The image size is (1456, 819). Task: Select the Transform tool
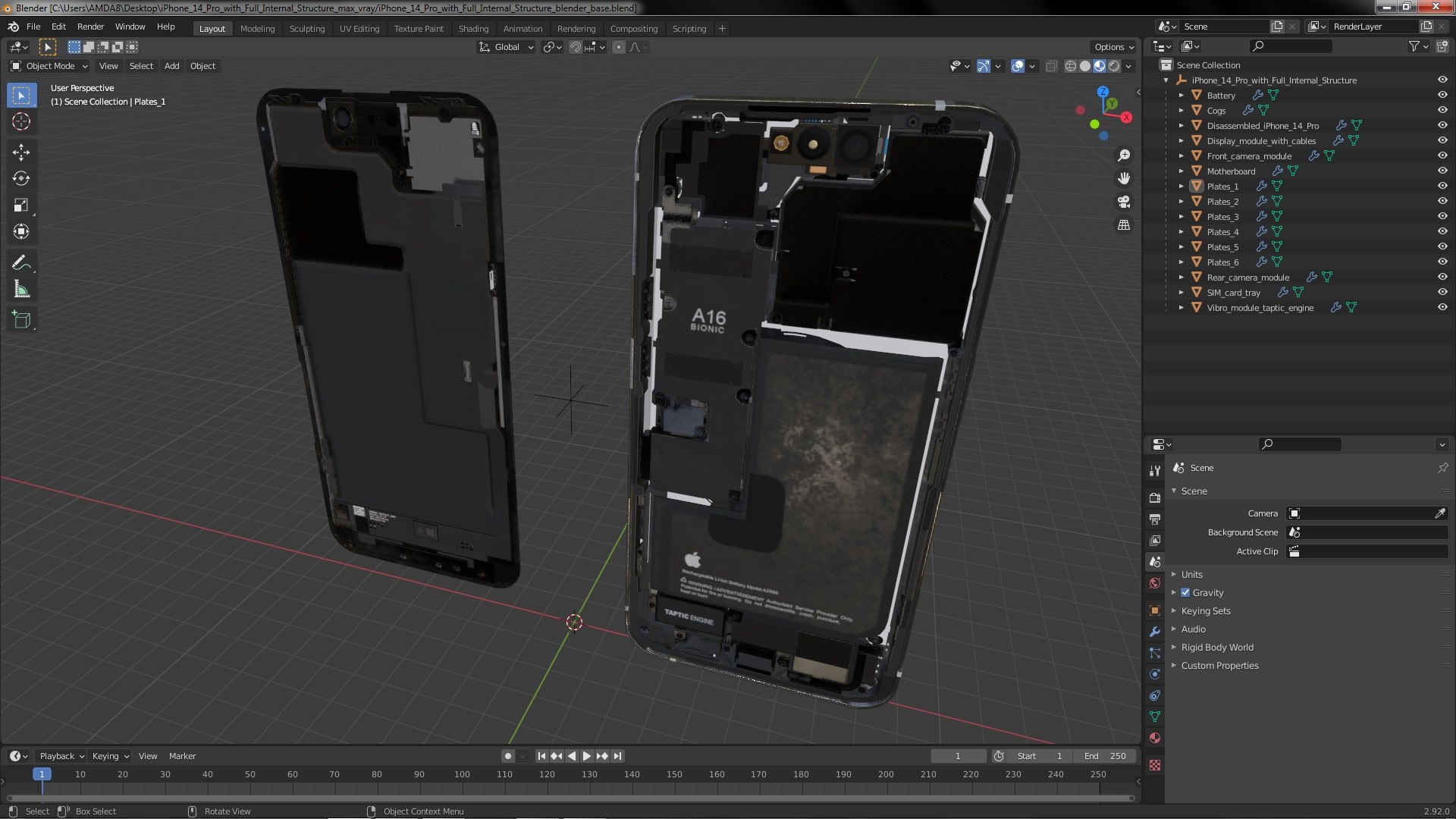point(21,231)
